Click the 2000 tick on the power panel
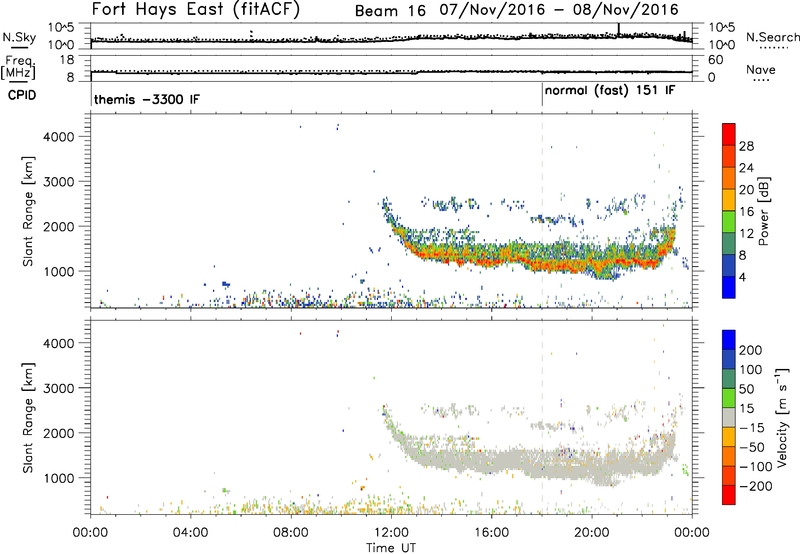The height and width of the screenshot is (554, 800). point(59,226)
